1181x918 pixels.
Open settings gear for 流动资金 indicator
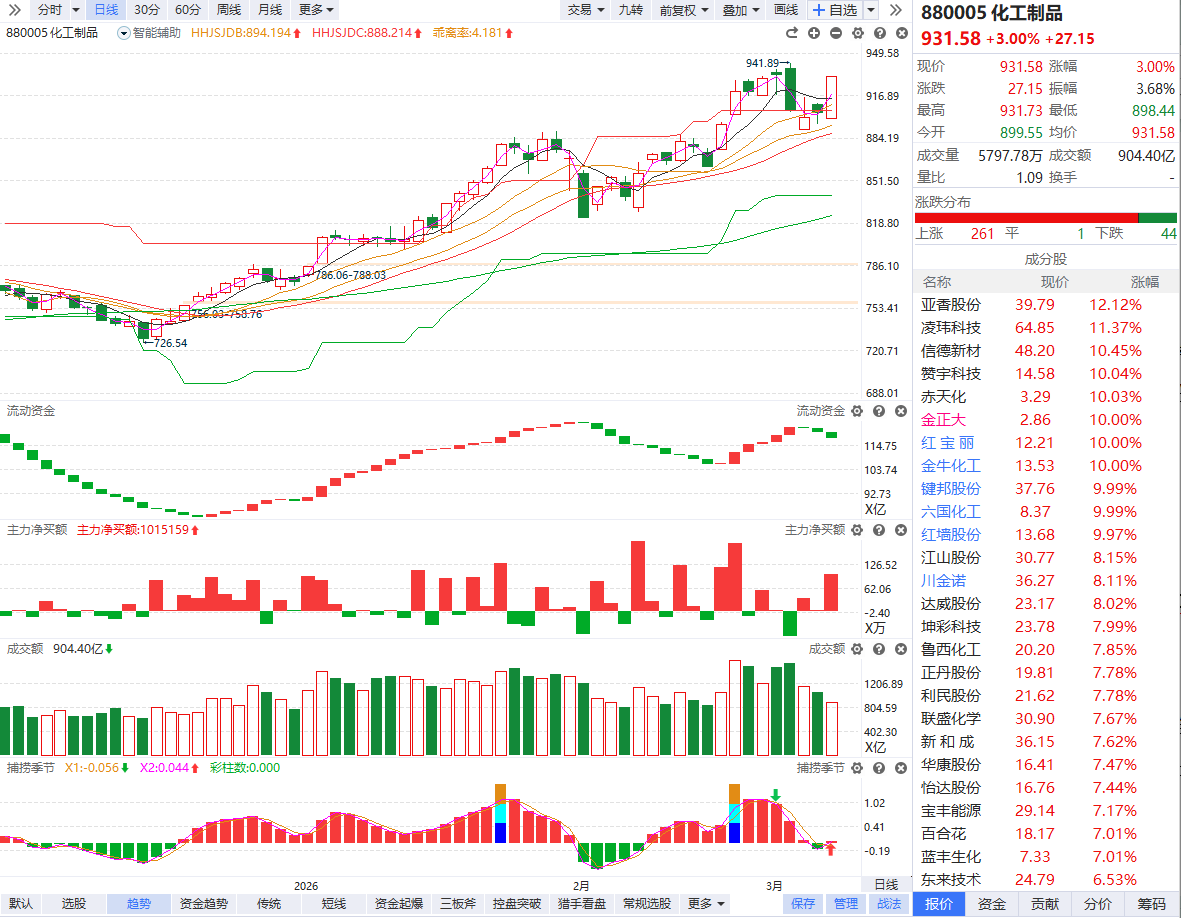pyautogui.click(x=857, y=411)
